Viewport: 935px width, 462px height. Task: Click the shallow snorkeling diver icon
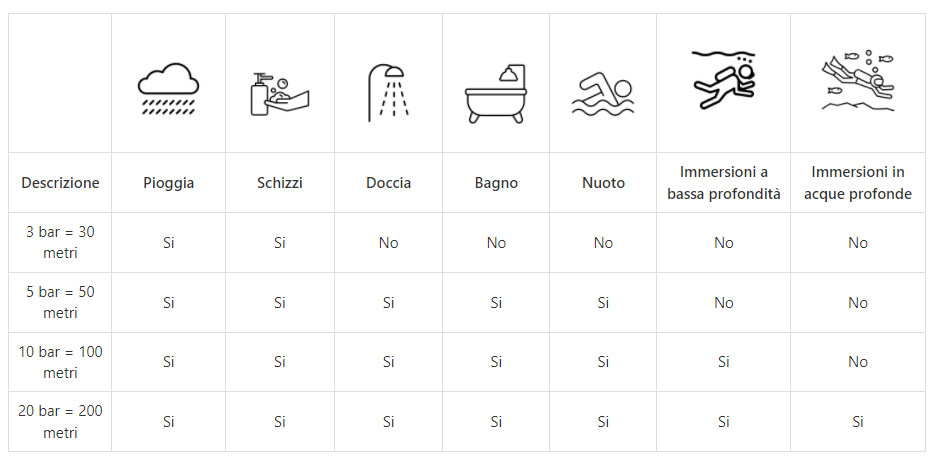pyautogui.click(x=723, y=80)
